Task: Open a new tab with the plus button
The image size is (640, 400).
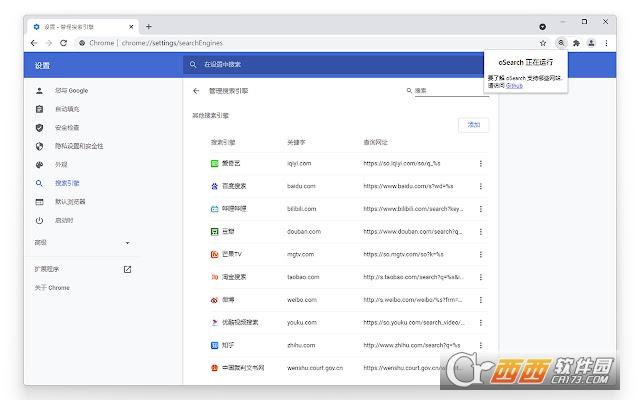Action: pos(149,27)
